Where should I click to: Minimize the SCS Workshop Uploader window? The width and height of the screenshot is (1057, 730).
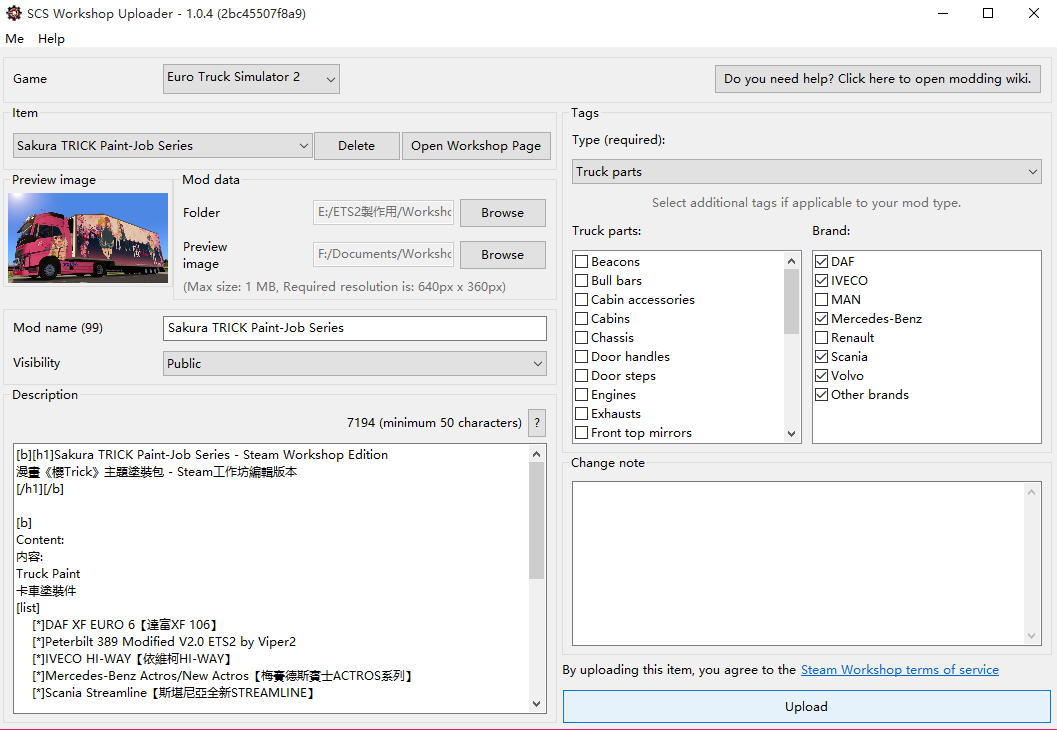click(x=943, y=13)
